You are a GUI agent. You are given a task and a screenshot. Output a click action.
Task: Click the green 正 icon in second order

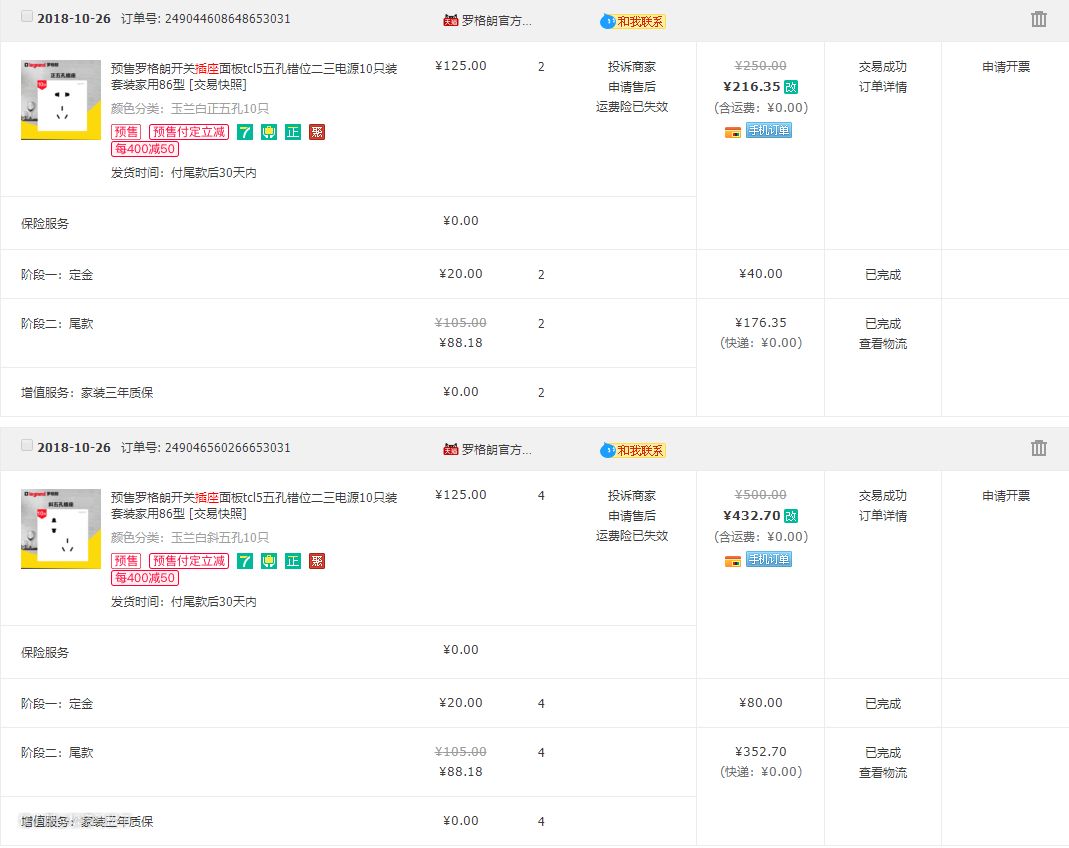293,561
